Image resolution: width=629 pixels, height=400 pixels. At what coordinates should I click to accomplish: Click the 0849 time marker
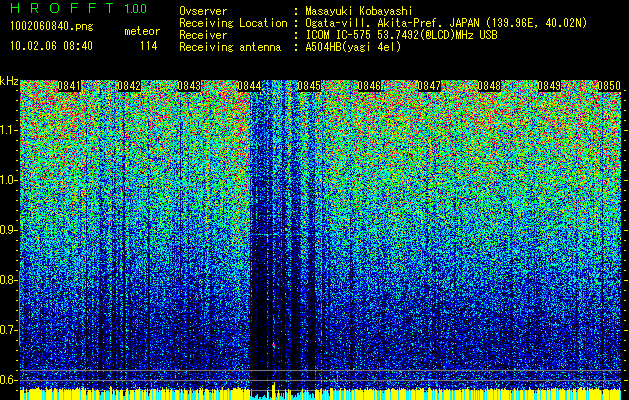[x=549, y=86]
